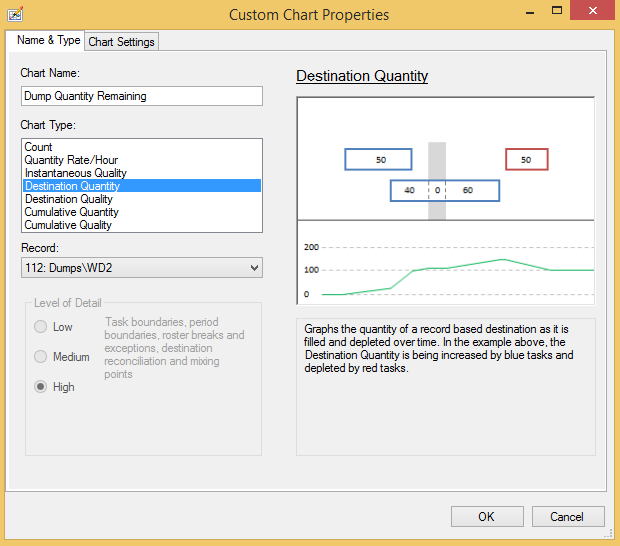
Task: Select Count chart type
Action: pyautogui.click(x=142, y=147)
